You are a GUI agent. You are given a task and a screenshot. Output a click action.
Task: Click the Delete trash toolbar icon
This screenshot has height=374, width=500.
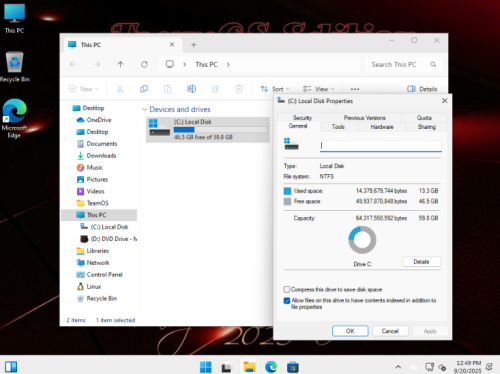[x=239, y=89]
